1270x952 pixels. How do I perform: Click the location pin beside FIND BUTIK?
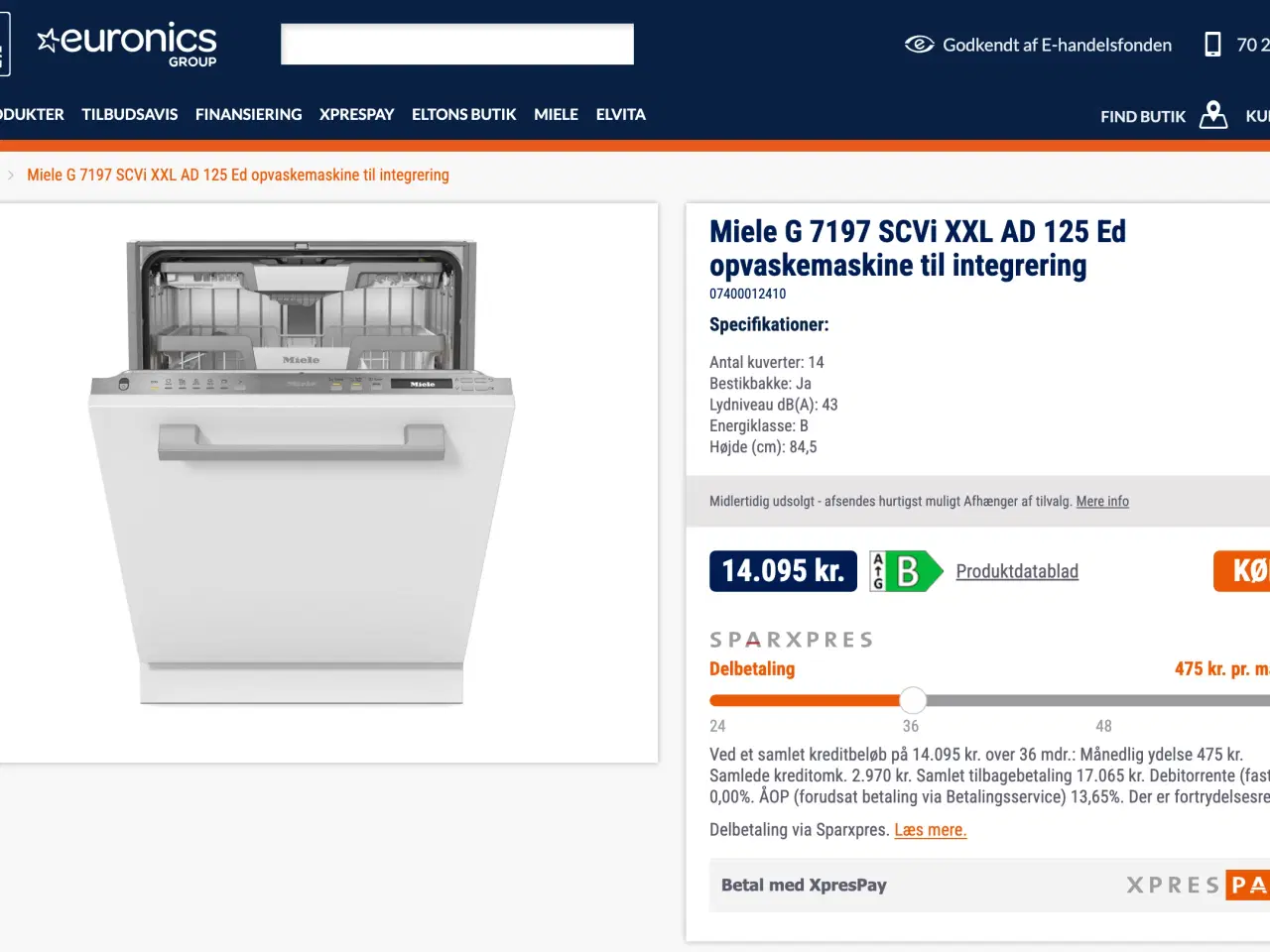1212,115
